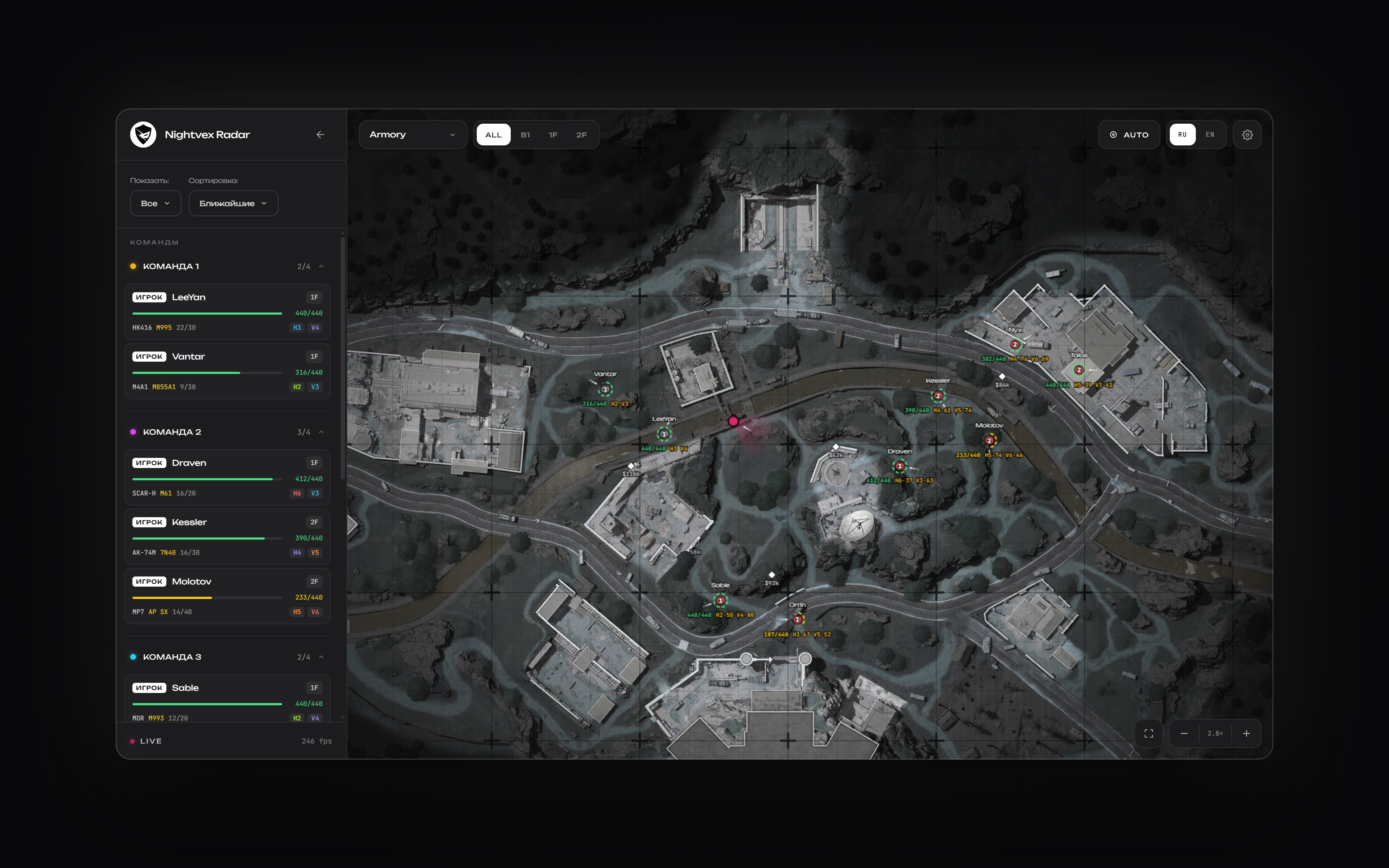Zoom in with the plus button
Image resolution: width=1389 pixels, height=868 pixels.
(x=1246, y=733)
